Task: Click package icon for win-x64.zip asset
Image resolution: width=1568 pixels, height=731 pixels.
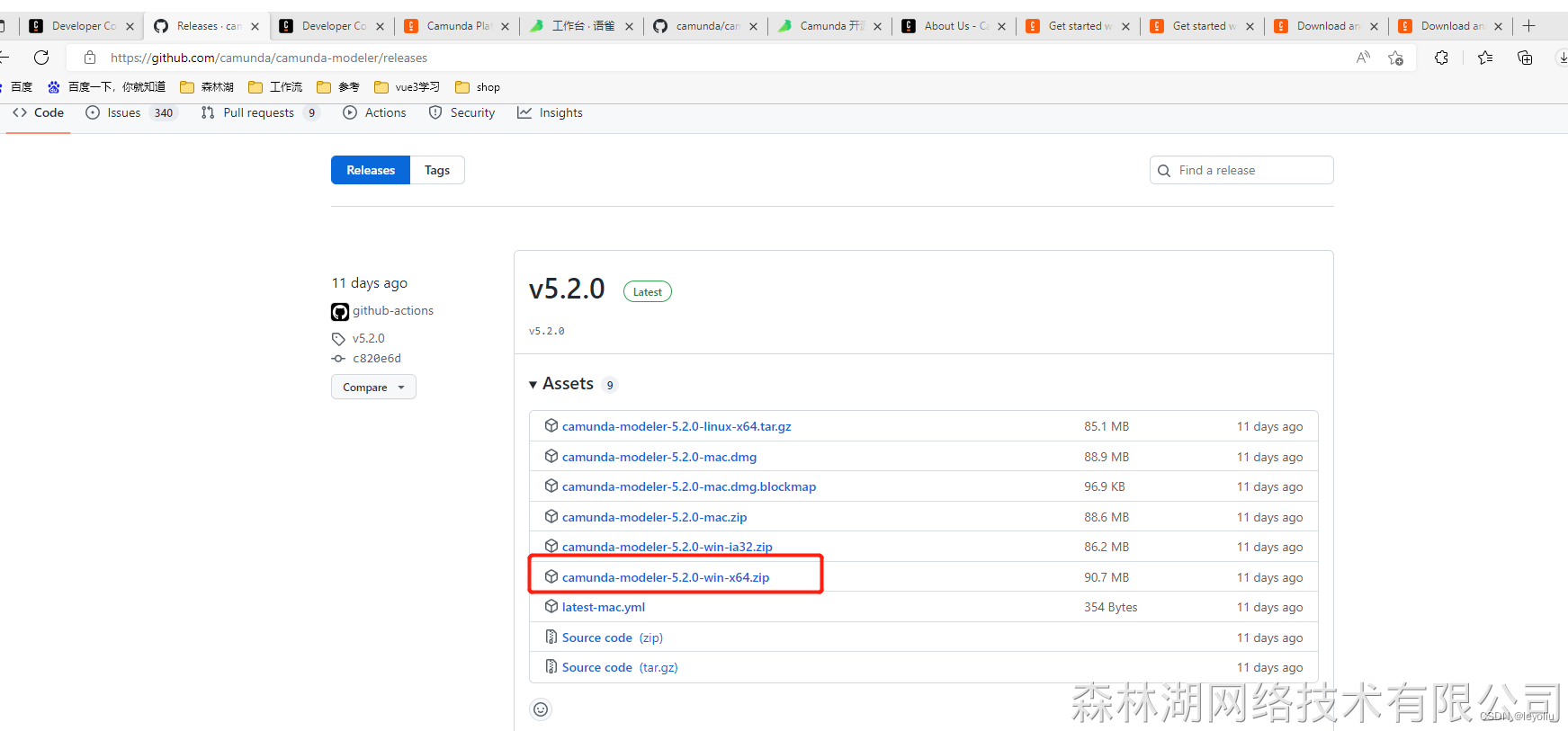Action: pyautogui.click(x=551, y=576)
